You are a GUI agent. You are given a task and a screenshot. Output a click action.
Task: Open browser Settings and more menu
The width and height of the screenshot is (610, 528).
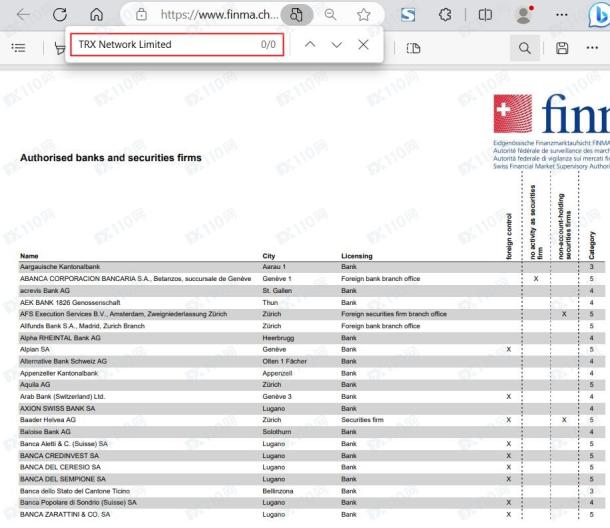[x=561, y=15]
